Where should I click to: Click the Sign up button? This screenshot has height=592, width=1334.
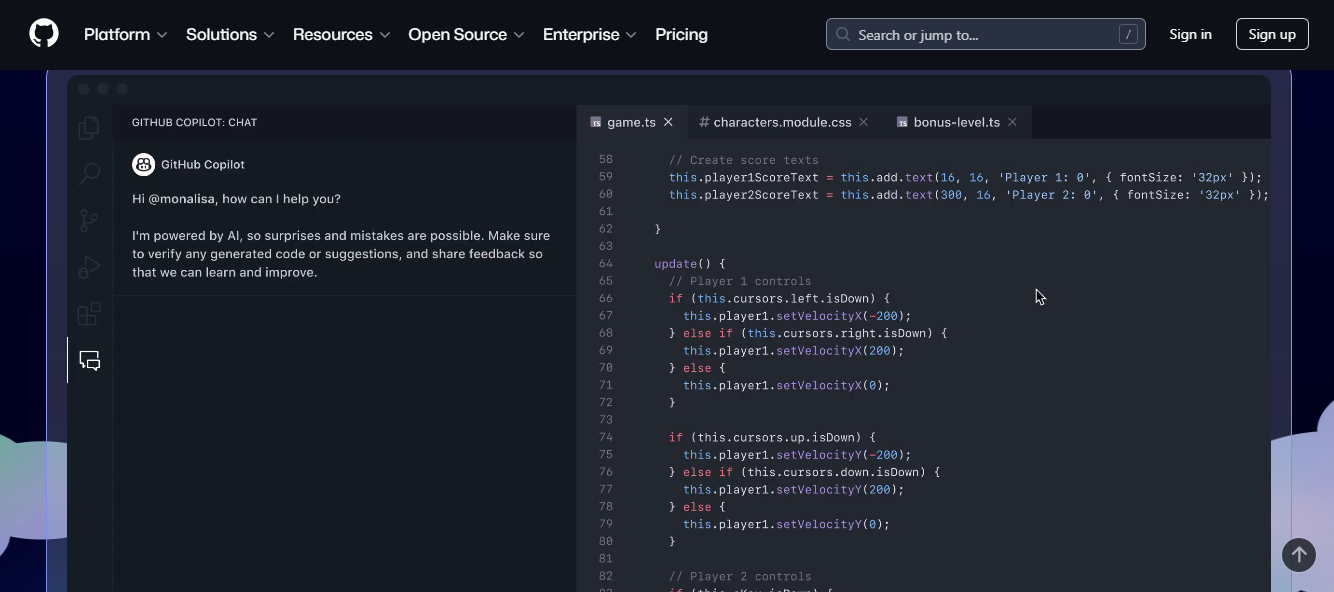point(1272,34)
